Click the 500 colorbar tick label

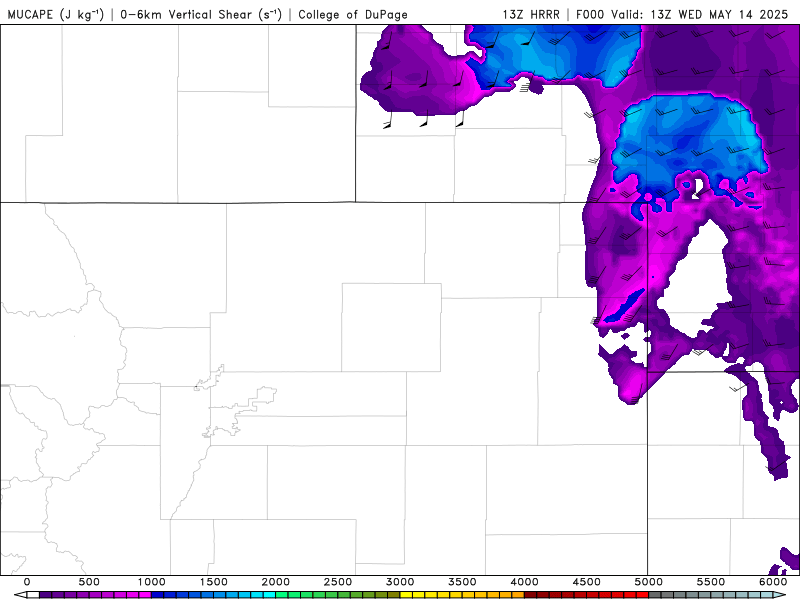pyautogui.click(x=89, y=582)
